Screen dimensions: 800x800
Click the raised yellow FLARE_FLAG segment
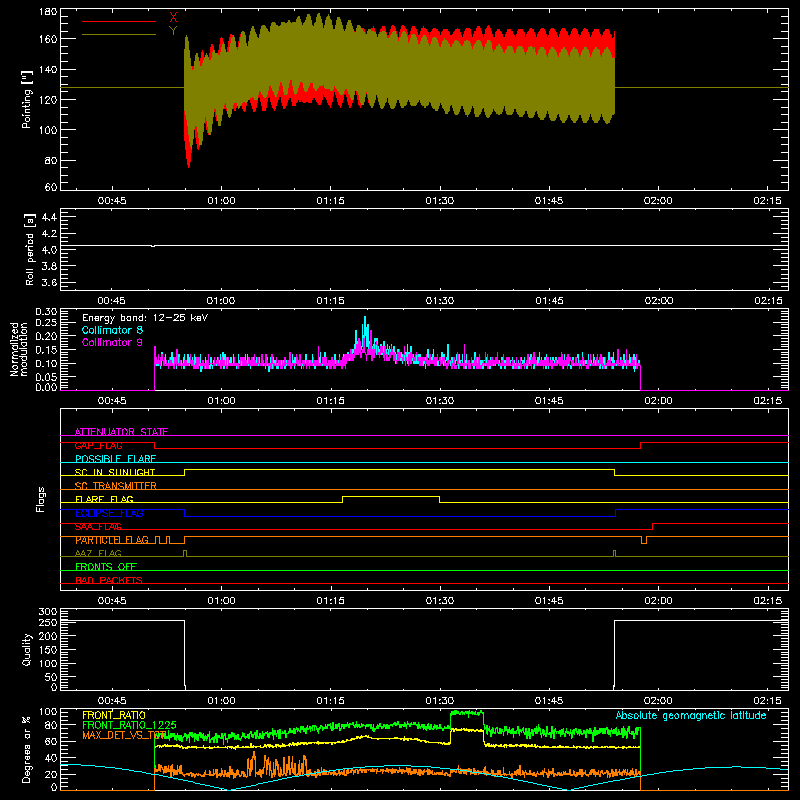tap(391, 496)
